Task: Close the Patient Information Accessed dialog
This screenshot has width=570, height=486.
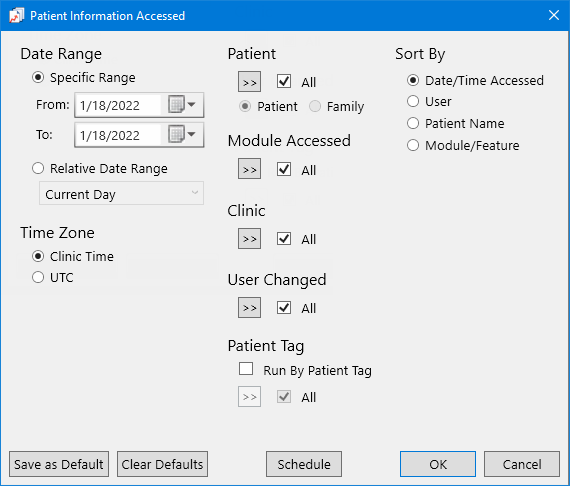Action: [x=554, y=15]
